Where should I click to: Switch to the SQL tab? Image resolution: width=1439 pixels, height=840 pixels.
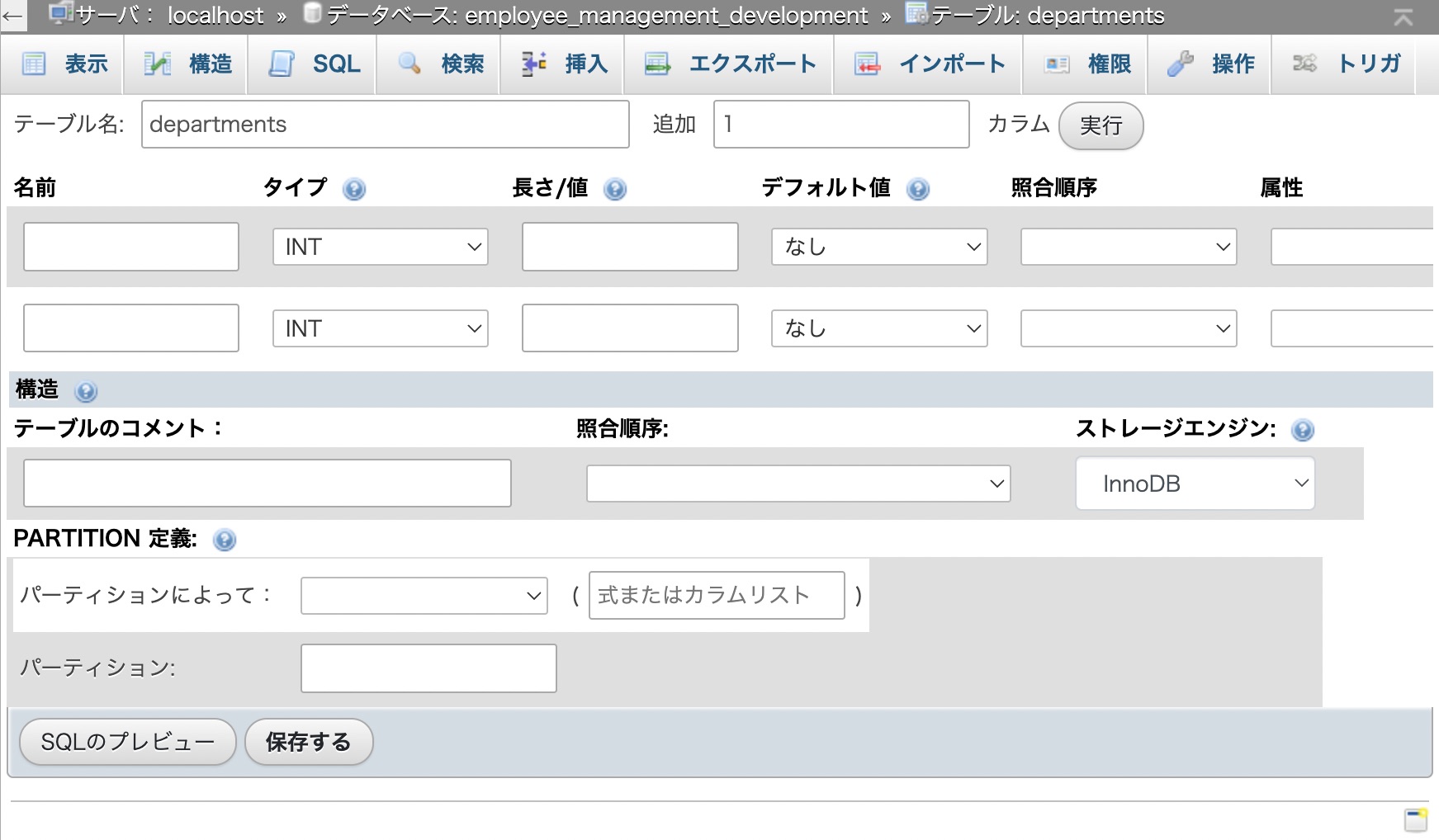coord(315,64)
